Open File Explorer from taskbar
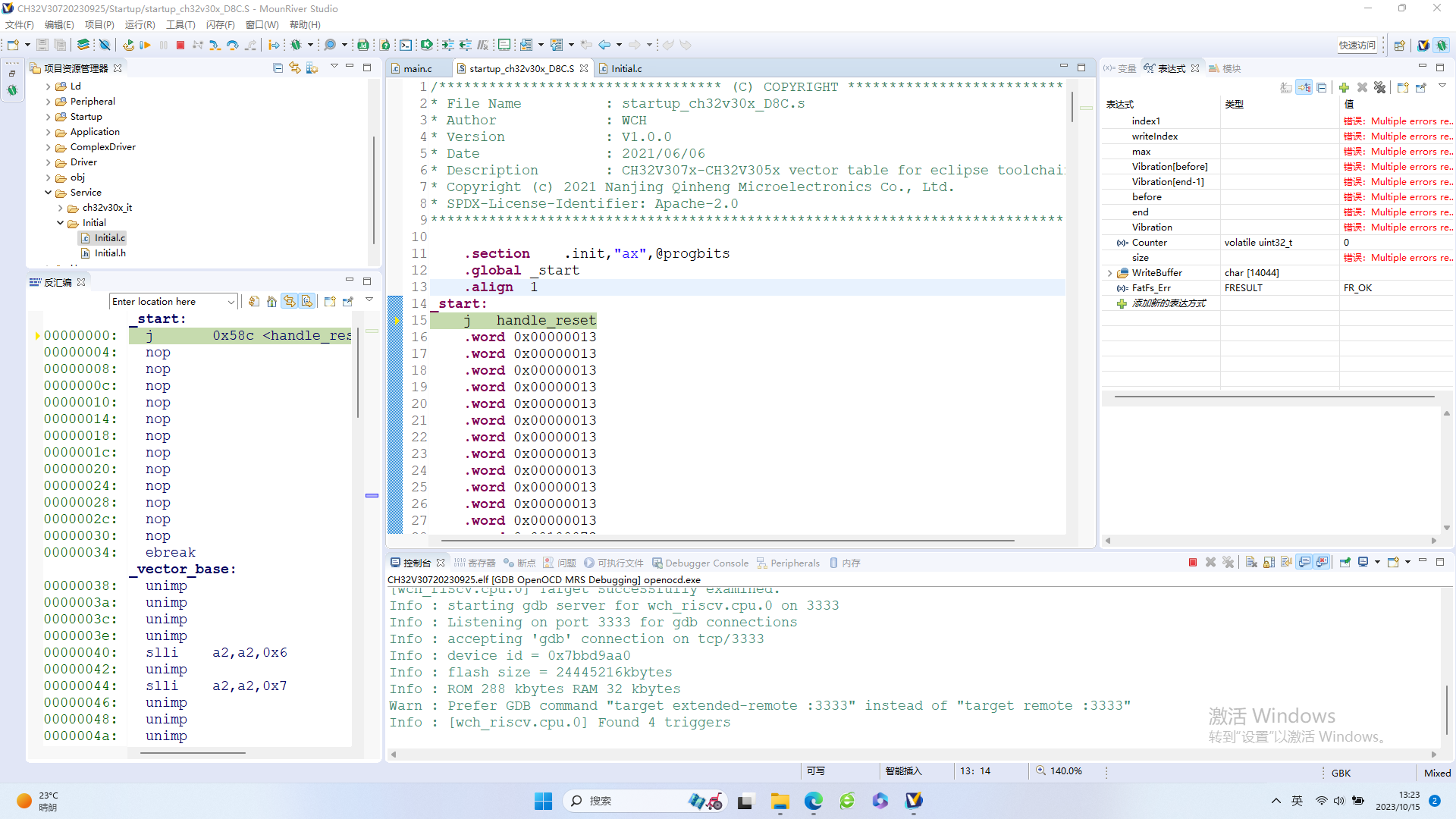The height and width of the screenshot is (819, 1456). (780, 801)
